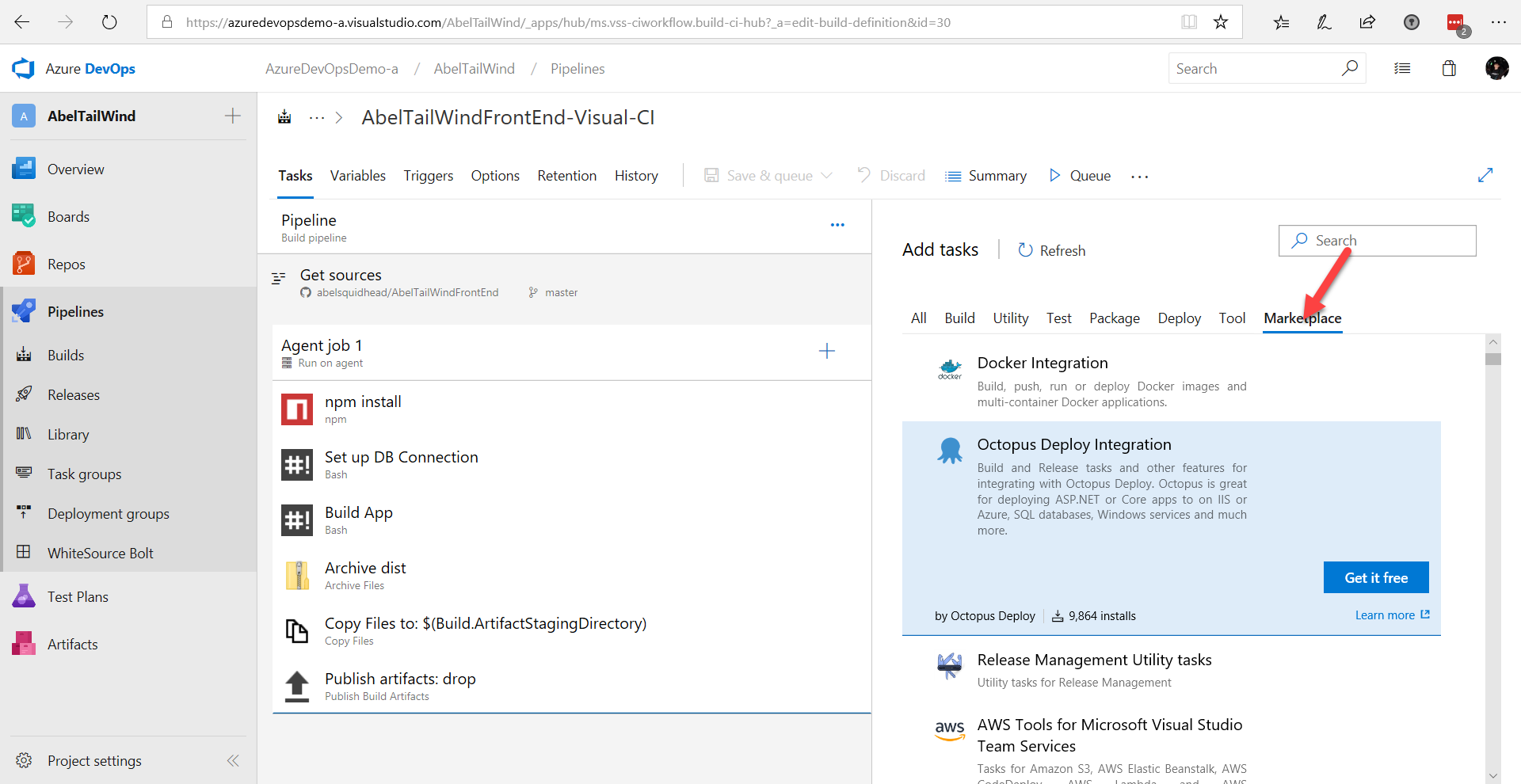
Task: Click Get it free for Octopus Deploy
Action: [1376, 578]
